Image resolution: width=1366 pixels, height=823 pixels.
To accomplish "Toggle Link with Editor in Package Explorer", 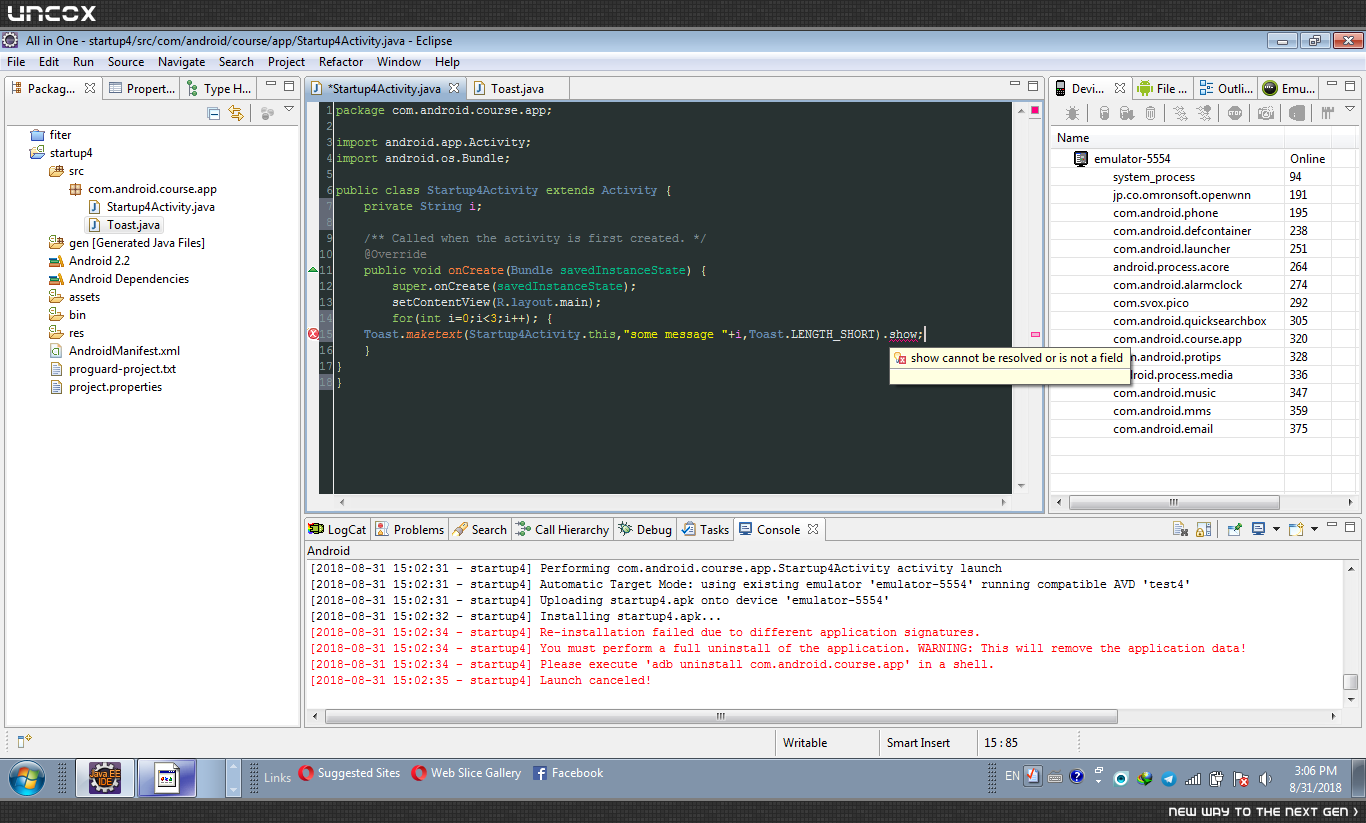I will pyautogui.click(x=236, y=113).
